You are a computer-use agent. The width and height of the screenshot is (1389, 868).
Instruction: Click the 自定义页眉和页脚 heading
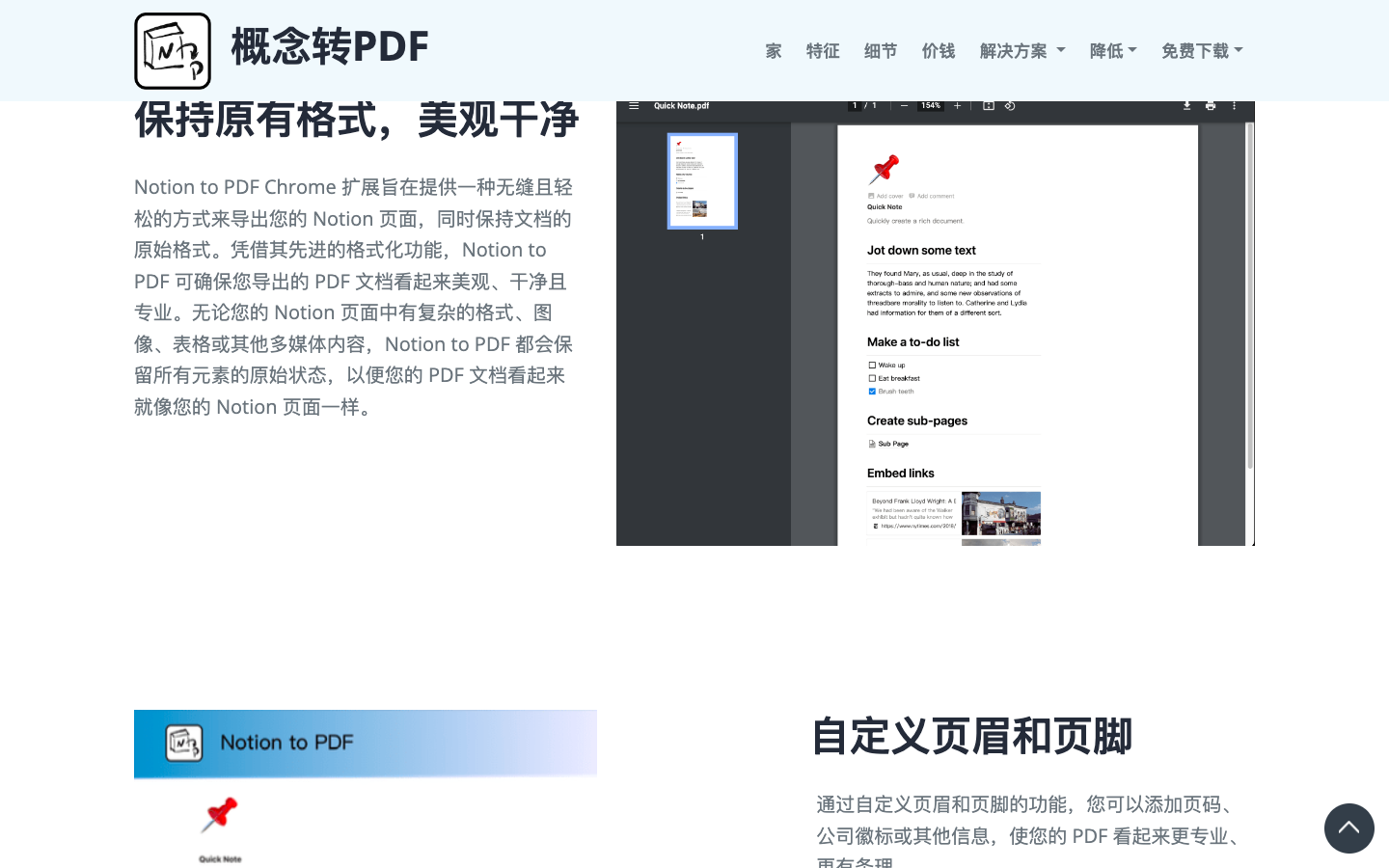click(x=972, y=737)
